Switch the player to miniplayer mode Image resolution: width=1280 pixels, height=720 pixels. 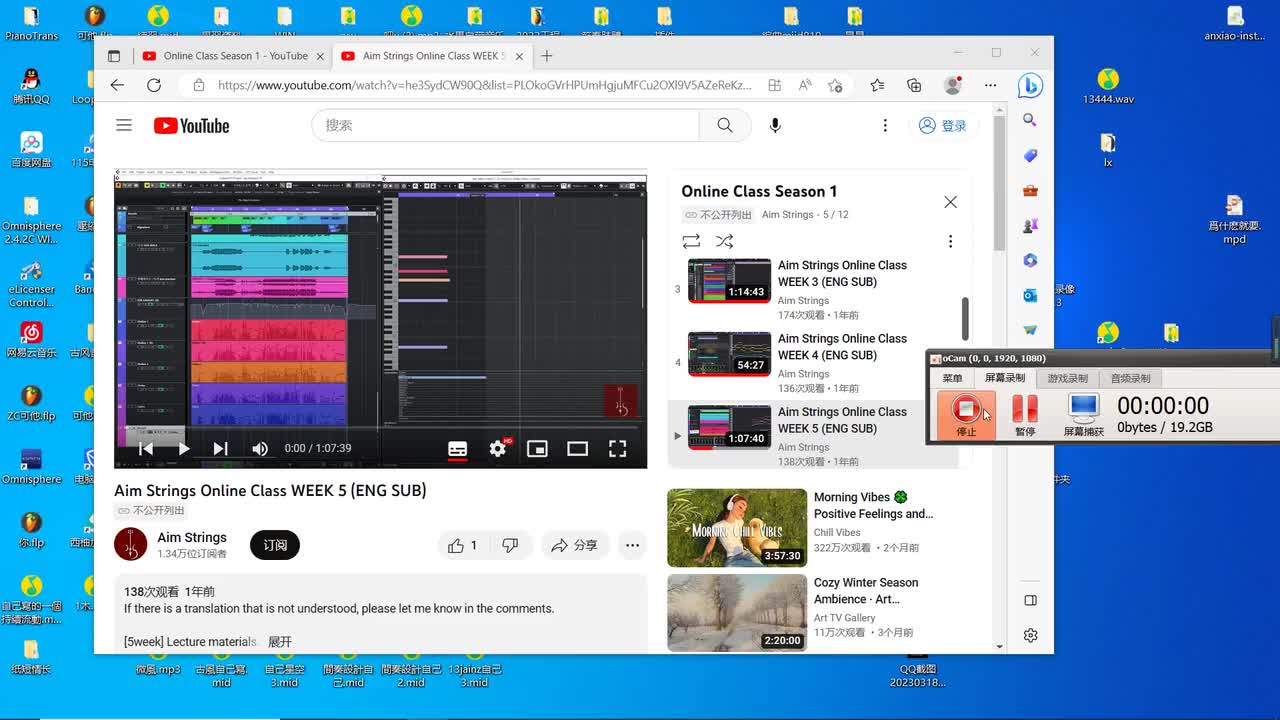point(537,449)
